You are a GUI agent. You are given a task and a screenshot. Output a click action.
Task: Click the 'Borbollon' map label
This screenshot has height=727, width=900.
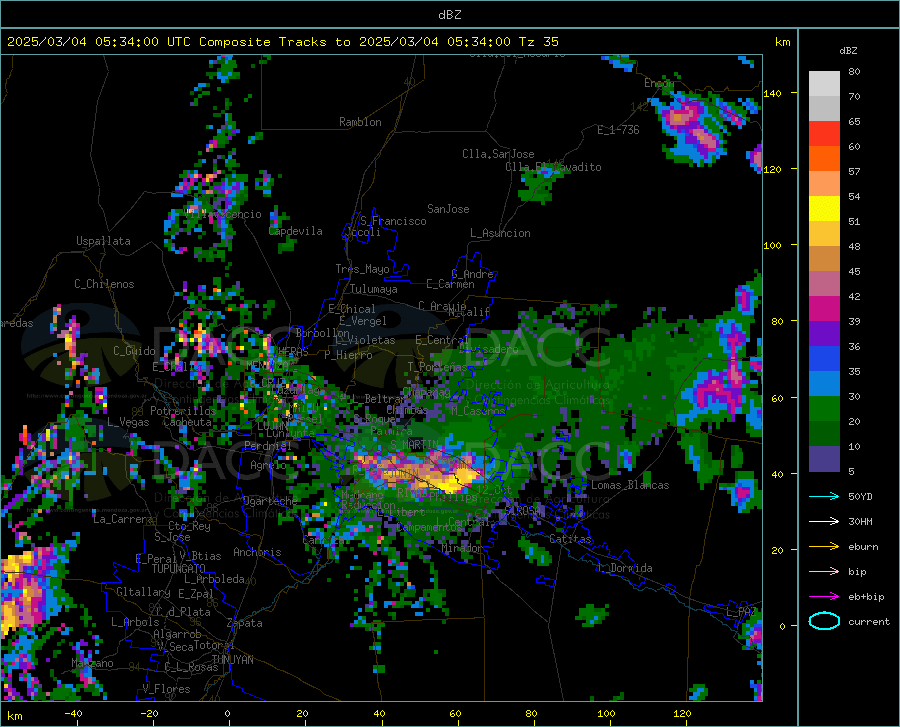coord(323,333)
